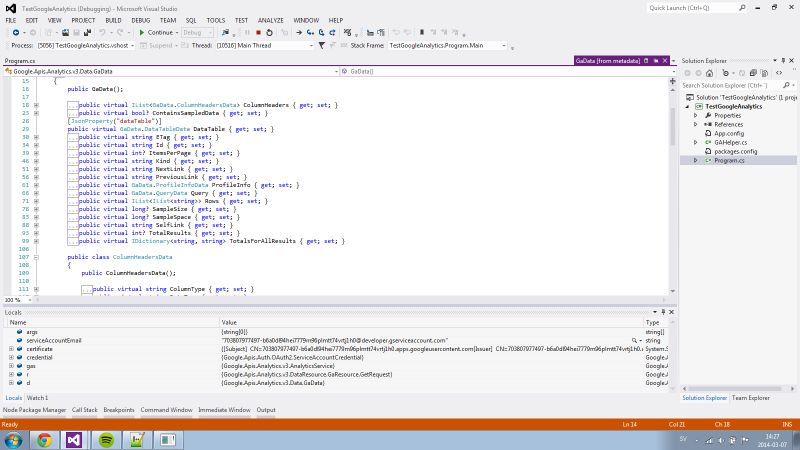Pin the Locals panel
Viewport: 800px width, 450px height.
tap(663, 312)
